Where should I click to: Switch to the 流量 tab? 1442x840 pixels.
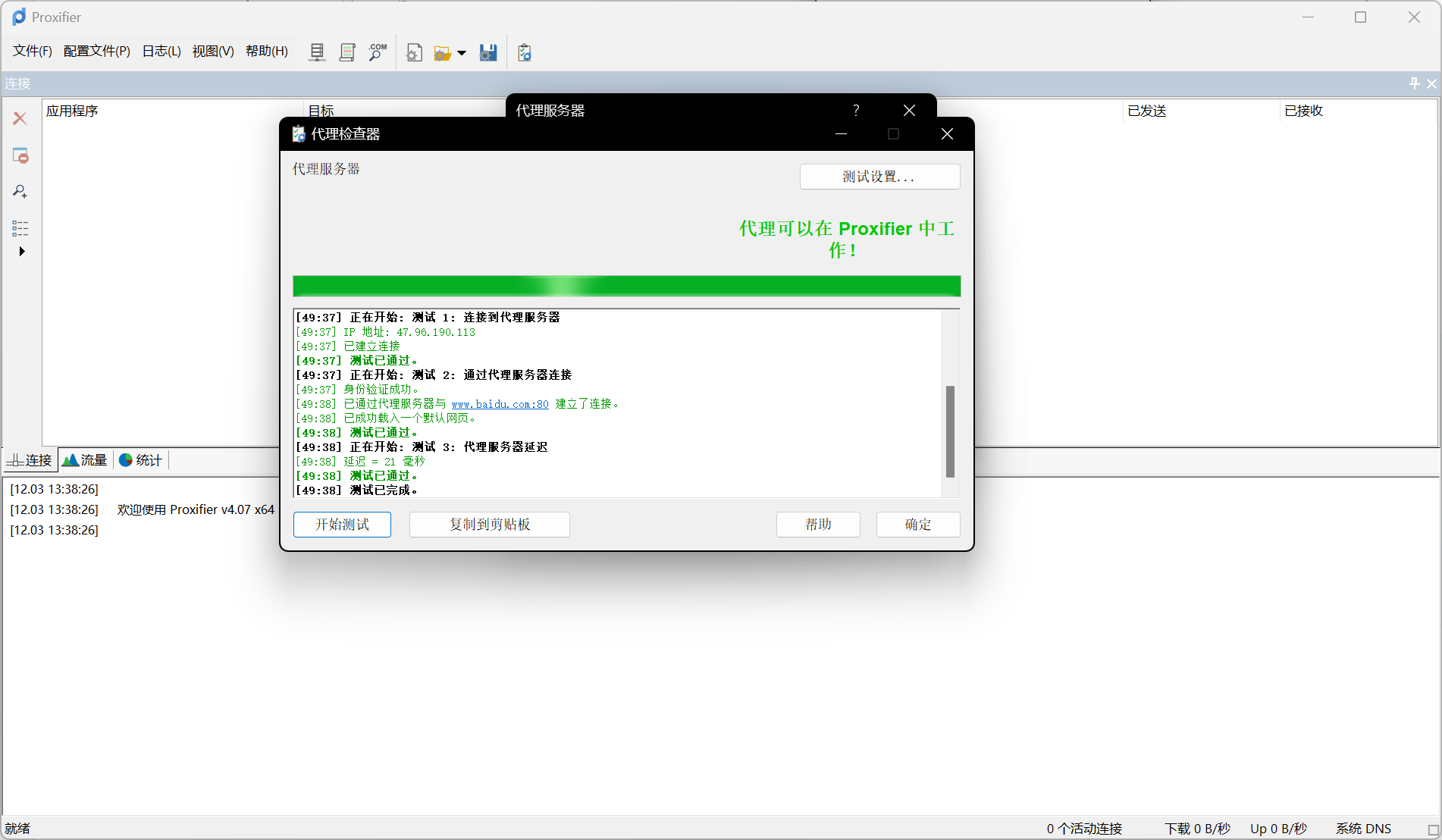tap(86, 460)
